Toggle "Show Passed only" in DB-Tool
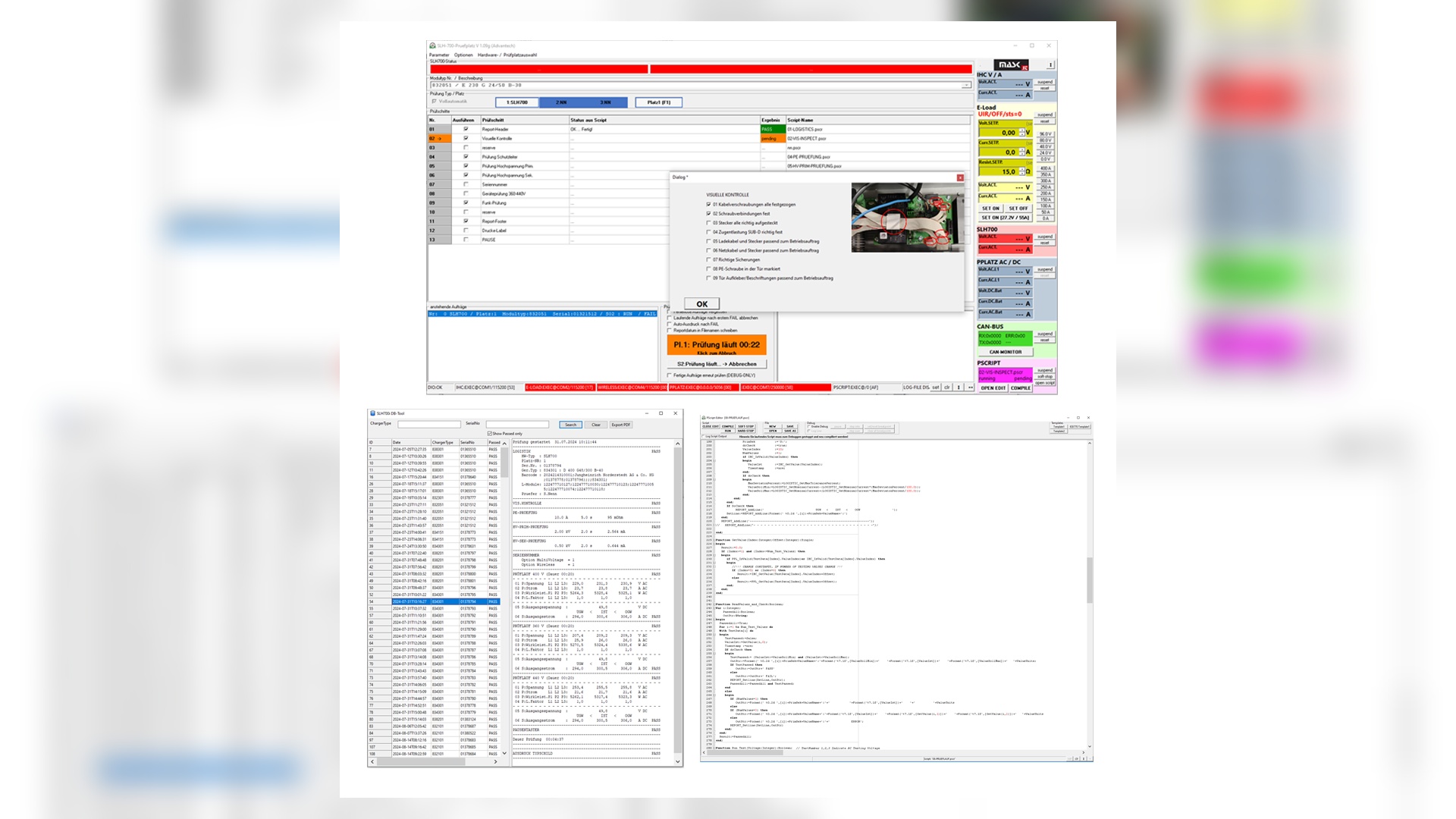Screen dimensions: 1456x819 pos(490,433)
